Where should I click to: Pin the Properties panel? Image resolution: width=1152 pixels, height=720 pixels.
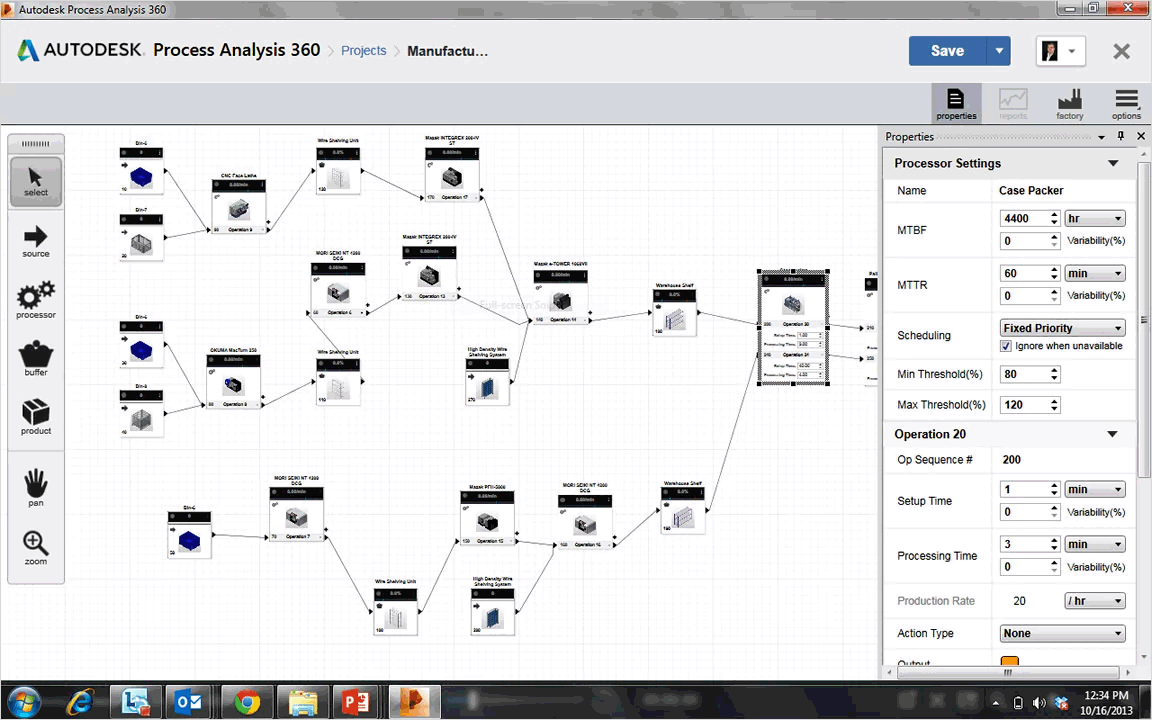click(x=1120, y=136)
